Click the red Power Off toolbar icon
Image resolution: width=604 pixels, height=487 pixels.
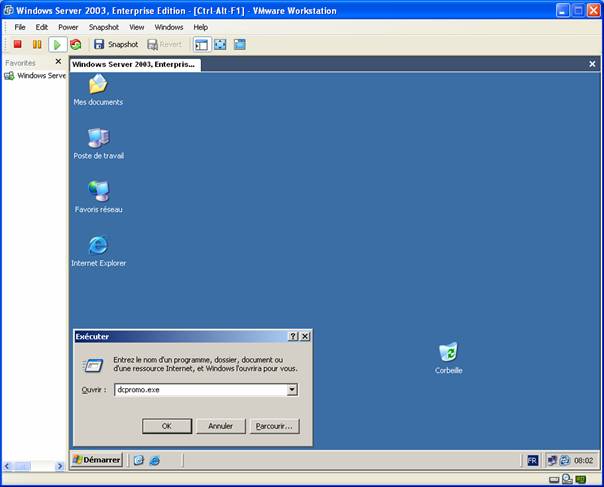point(17,44)
